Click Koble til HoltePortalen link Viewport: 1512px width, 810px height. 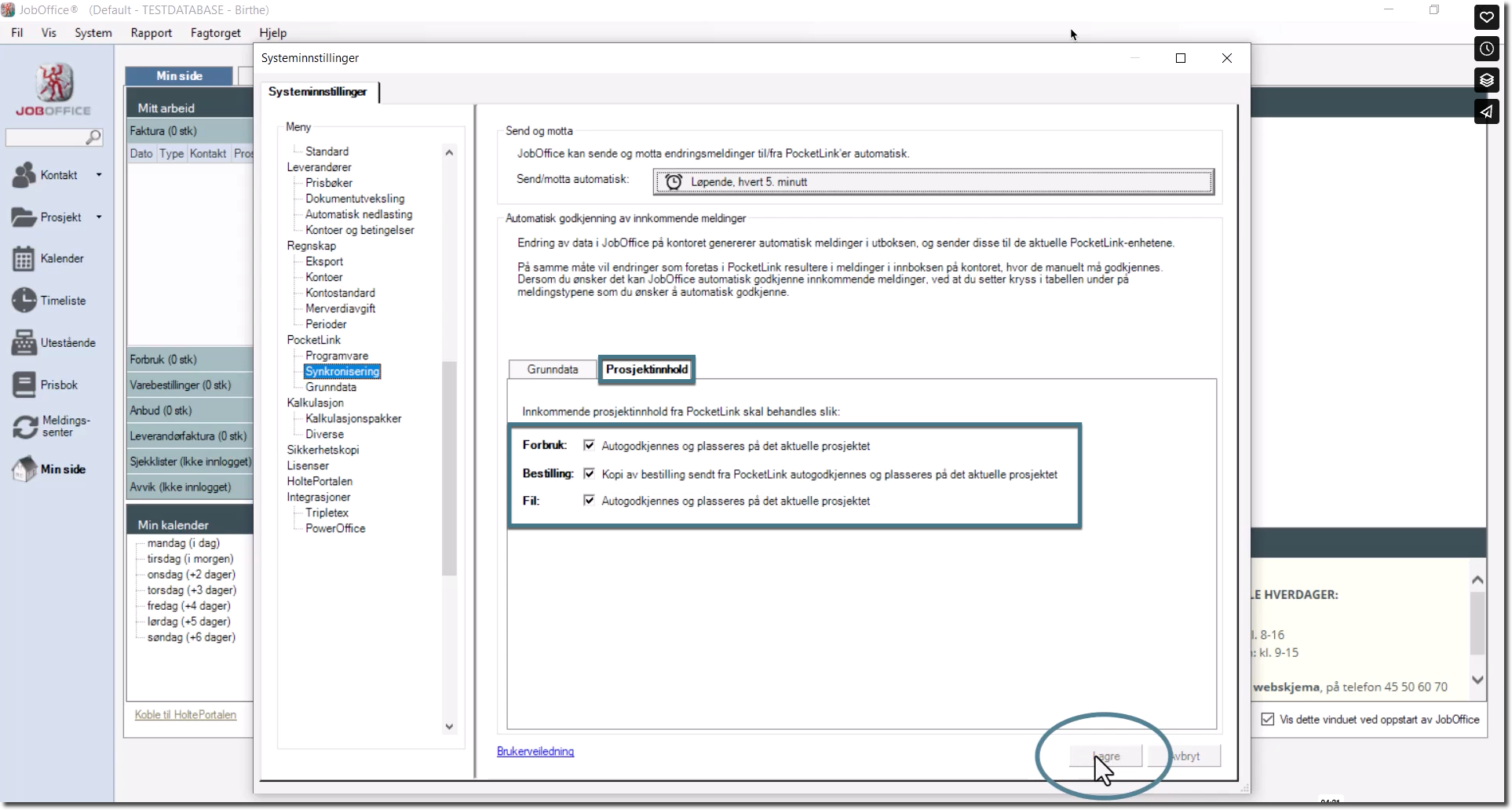coord(185,715)
